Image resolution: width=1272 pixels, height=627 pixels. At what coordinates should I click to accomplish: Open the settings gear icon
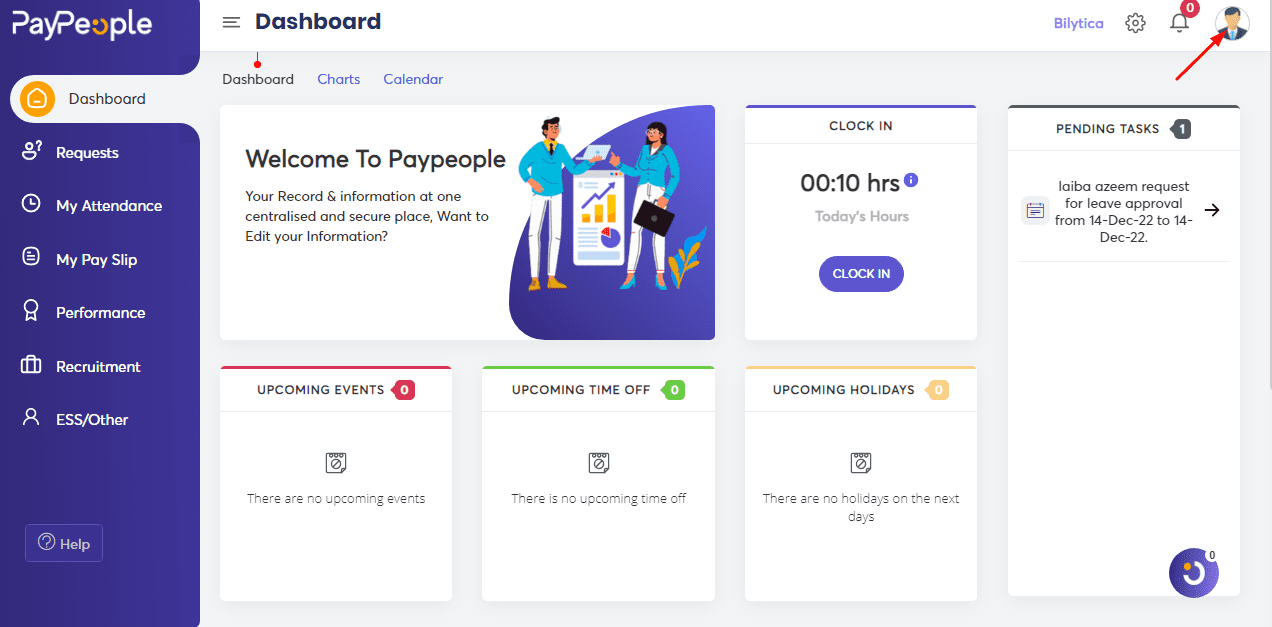click(x=1135, y=23)
